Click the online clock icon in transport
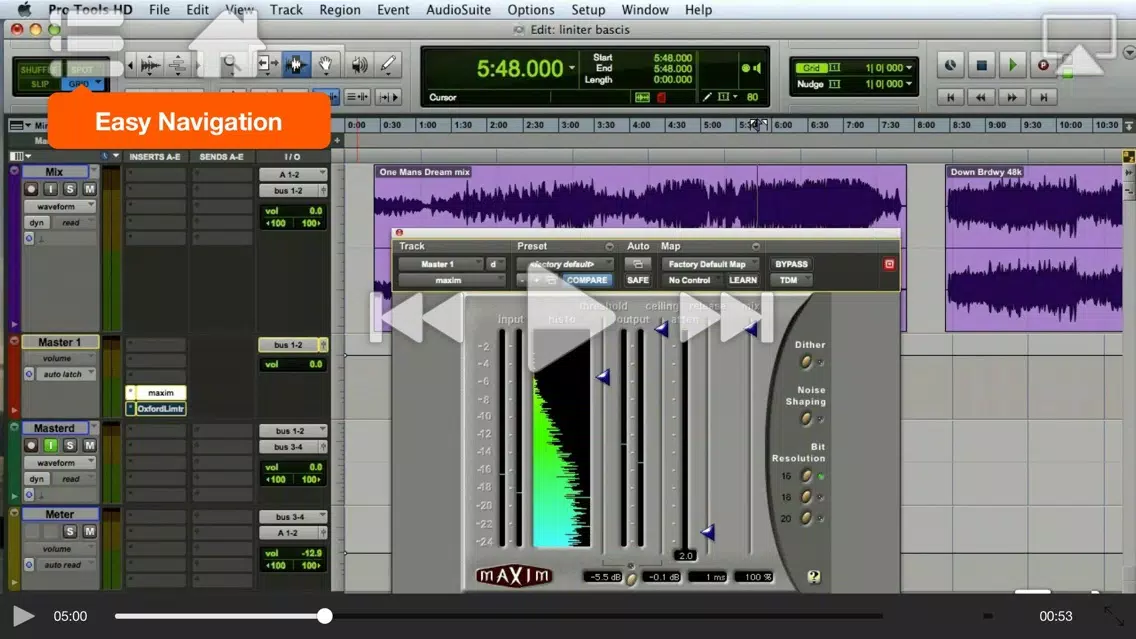The image size is (1136, 639). coord(950,66)
